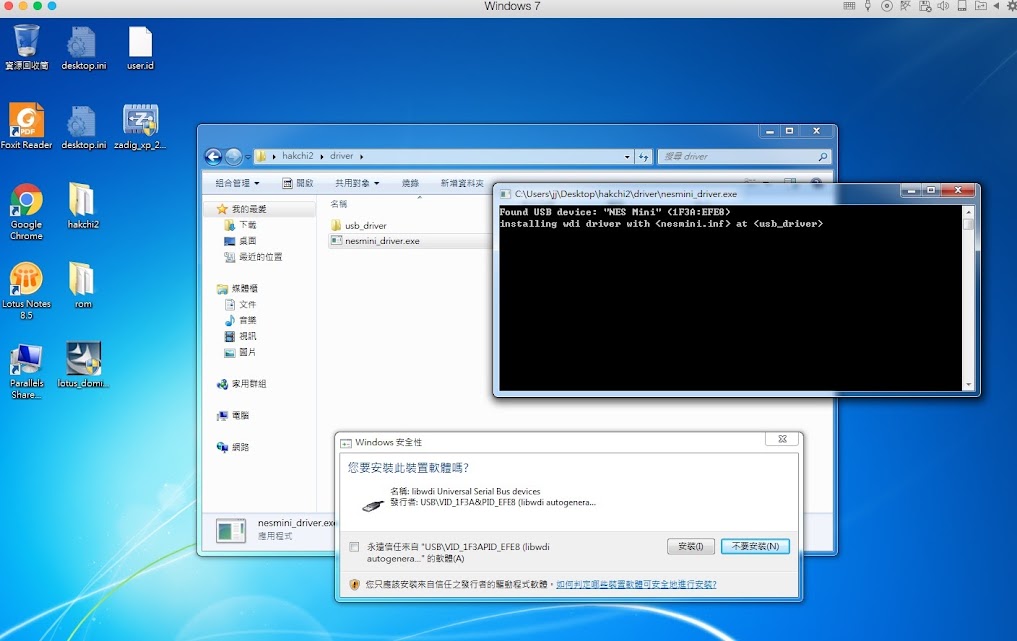Click the Parallels microphone icon in the title bar
1017x641 pixels.
pos(868,6)
